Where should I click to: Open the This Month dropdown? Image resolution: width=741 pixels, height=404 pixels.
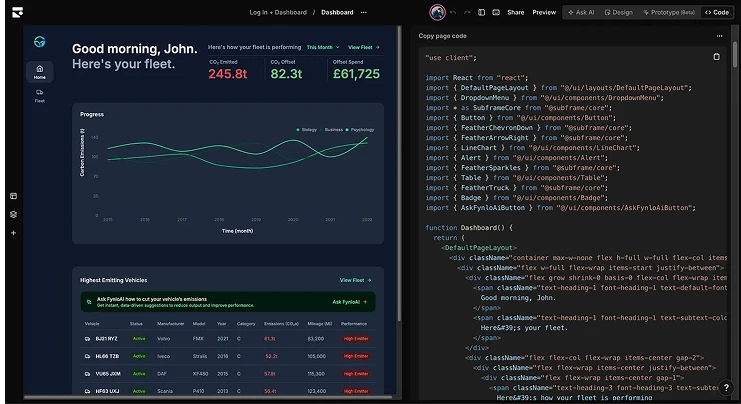323,47
